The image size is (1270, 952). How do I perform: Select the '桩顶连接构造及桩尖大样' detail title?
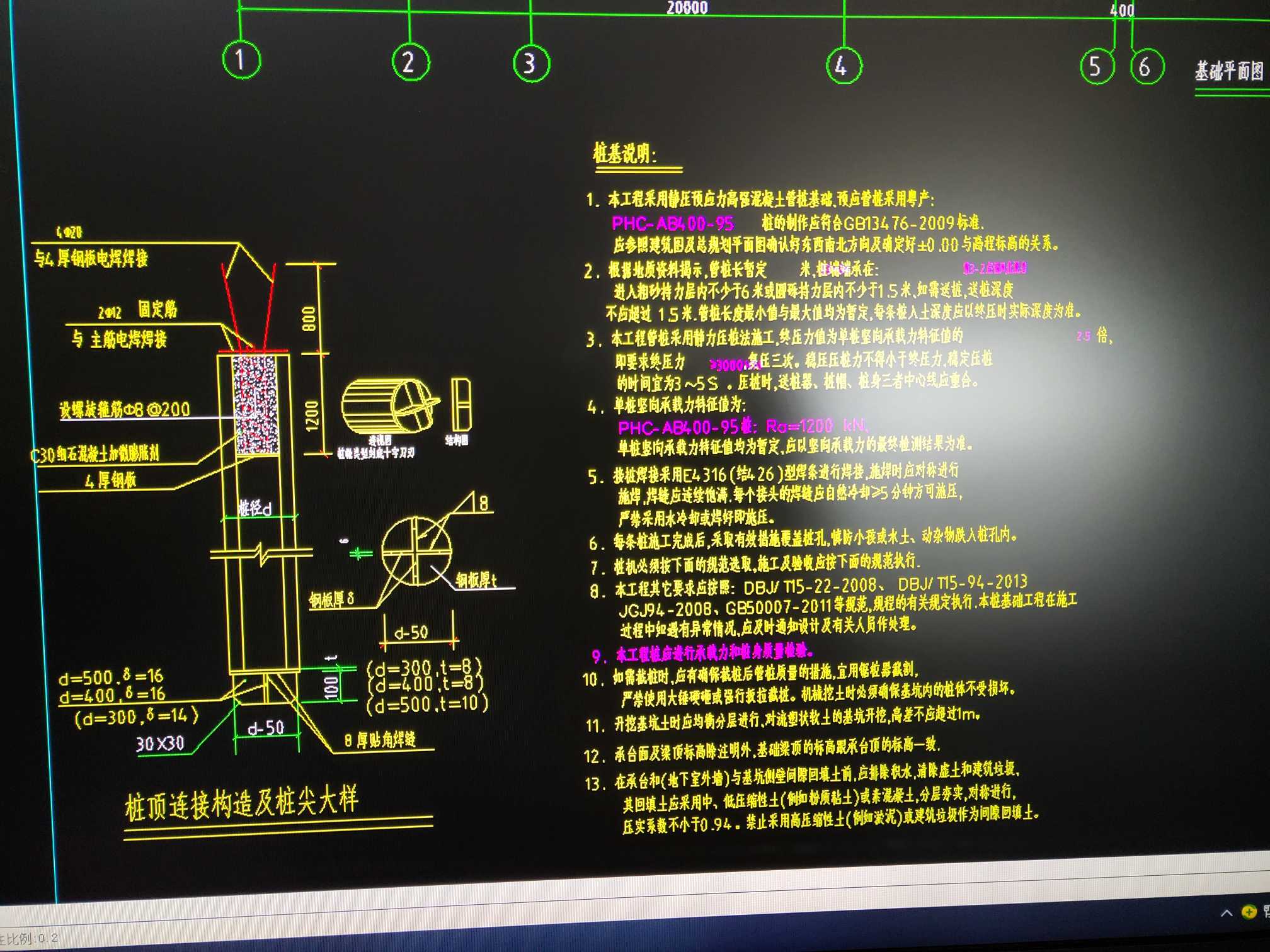[241, 804]
